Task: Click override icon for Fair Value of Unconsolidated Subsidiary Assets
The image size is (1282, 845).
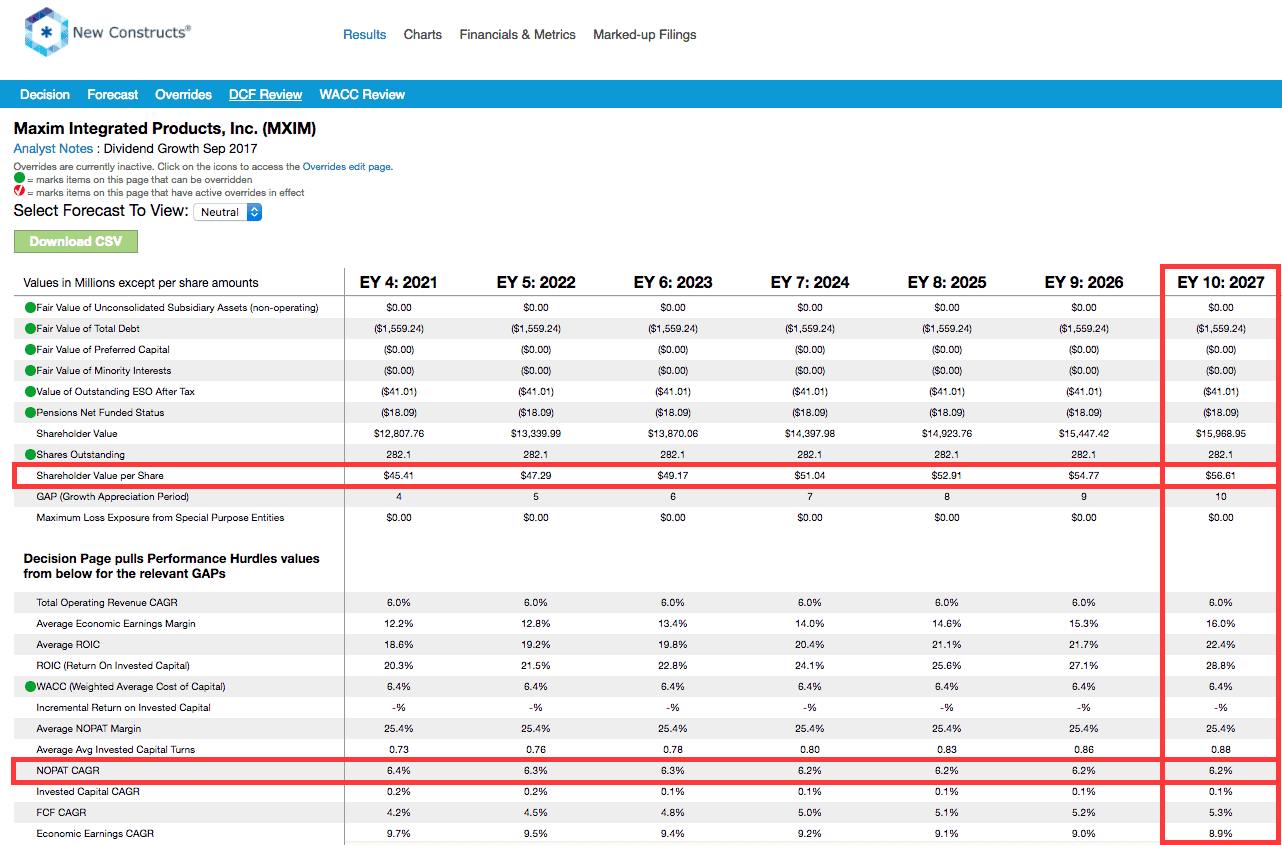Action: pos(30,308)
